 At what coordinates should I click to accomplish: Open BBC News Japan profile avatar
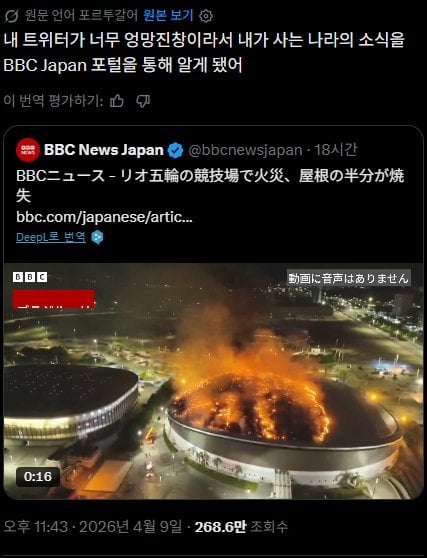pyautogui.click(x=28, y=150)
